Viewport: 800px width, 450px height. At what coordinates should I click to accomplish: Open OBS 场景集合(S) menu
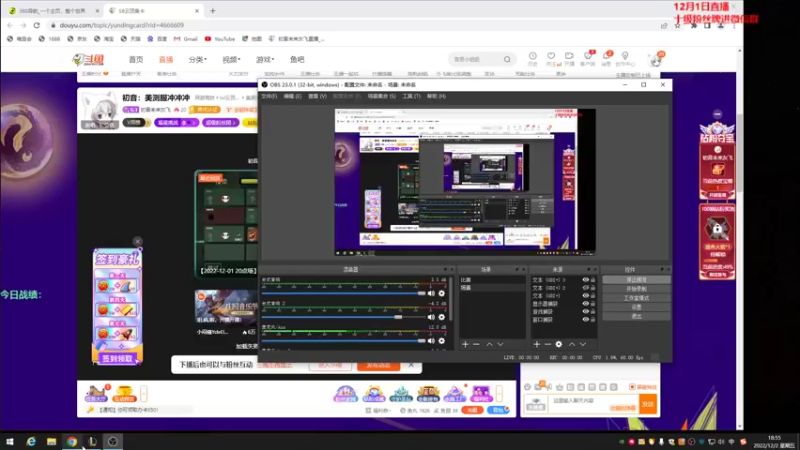pos(382,96)
